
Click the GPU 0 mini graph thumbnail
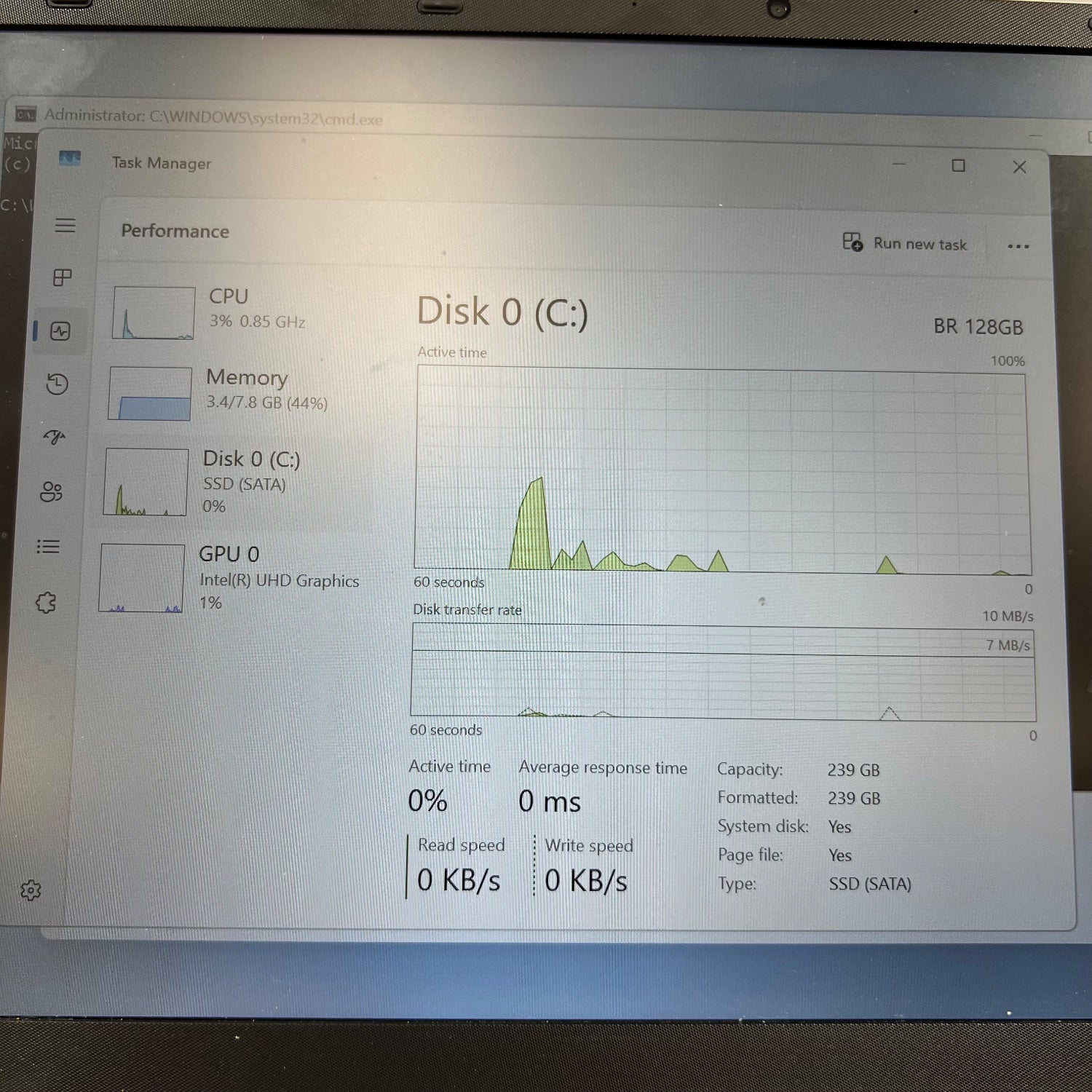142,578
